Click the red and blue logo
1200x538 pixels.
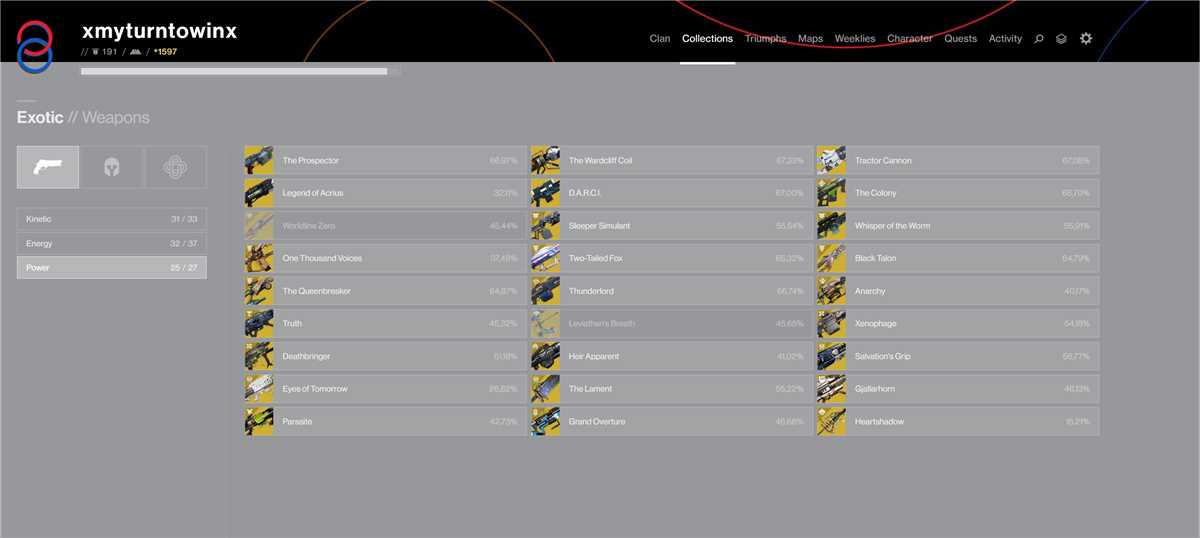point(35,46)
